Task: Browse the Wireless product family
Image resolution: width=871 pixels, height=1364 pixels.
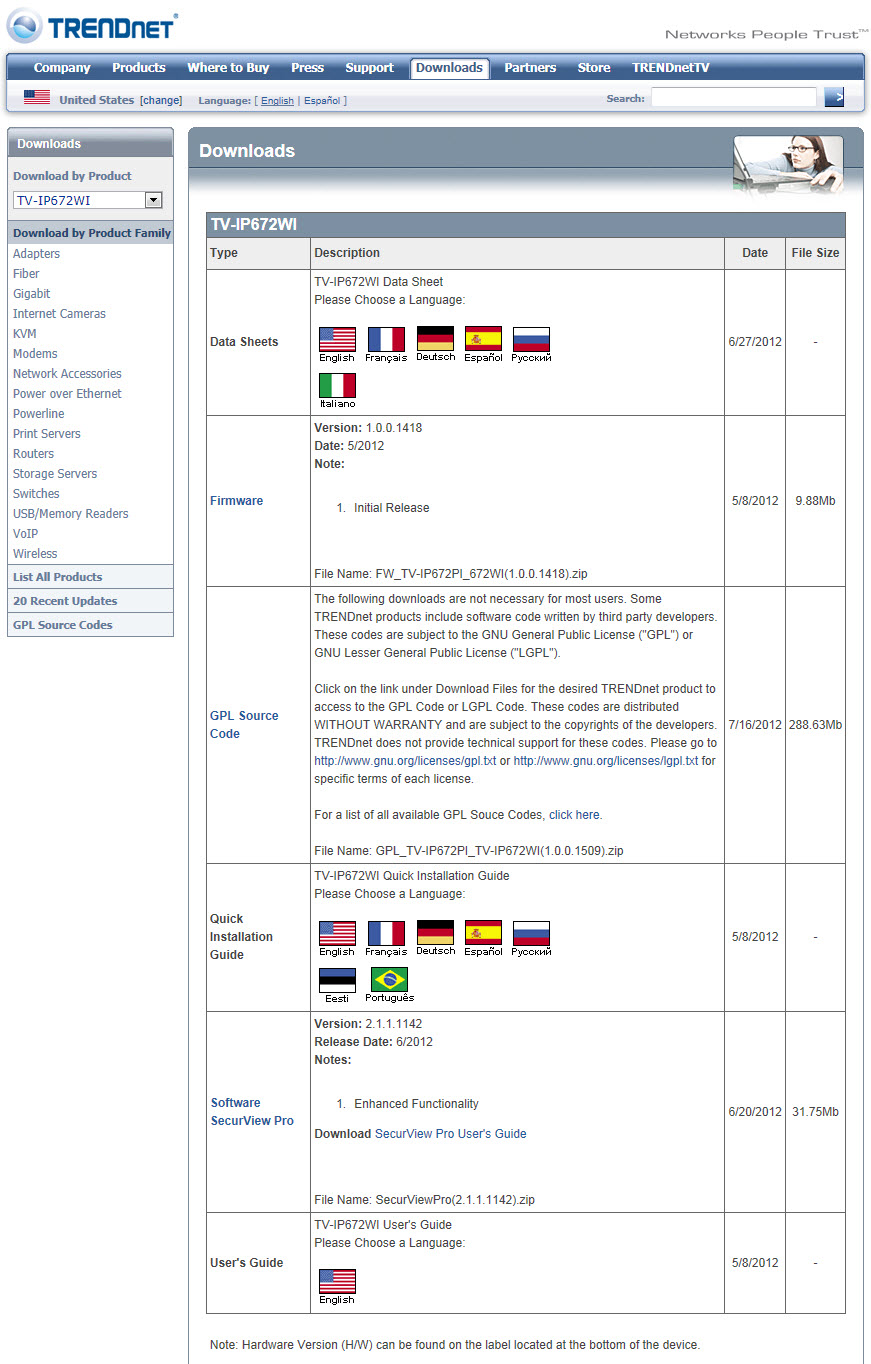Action: (35, 554)
